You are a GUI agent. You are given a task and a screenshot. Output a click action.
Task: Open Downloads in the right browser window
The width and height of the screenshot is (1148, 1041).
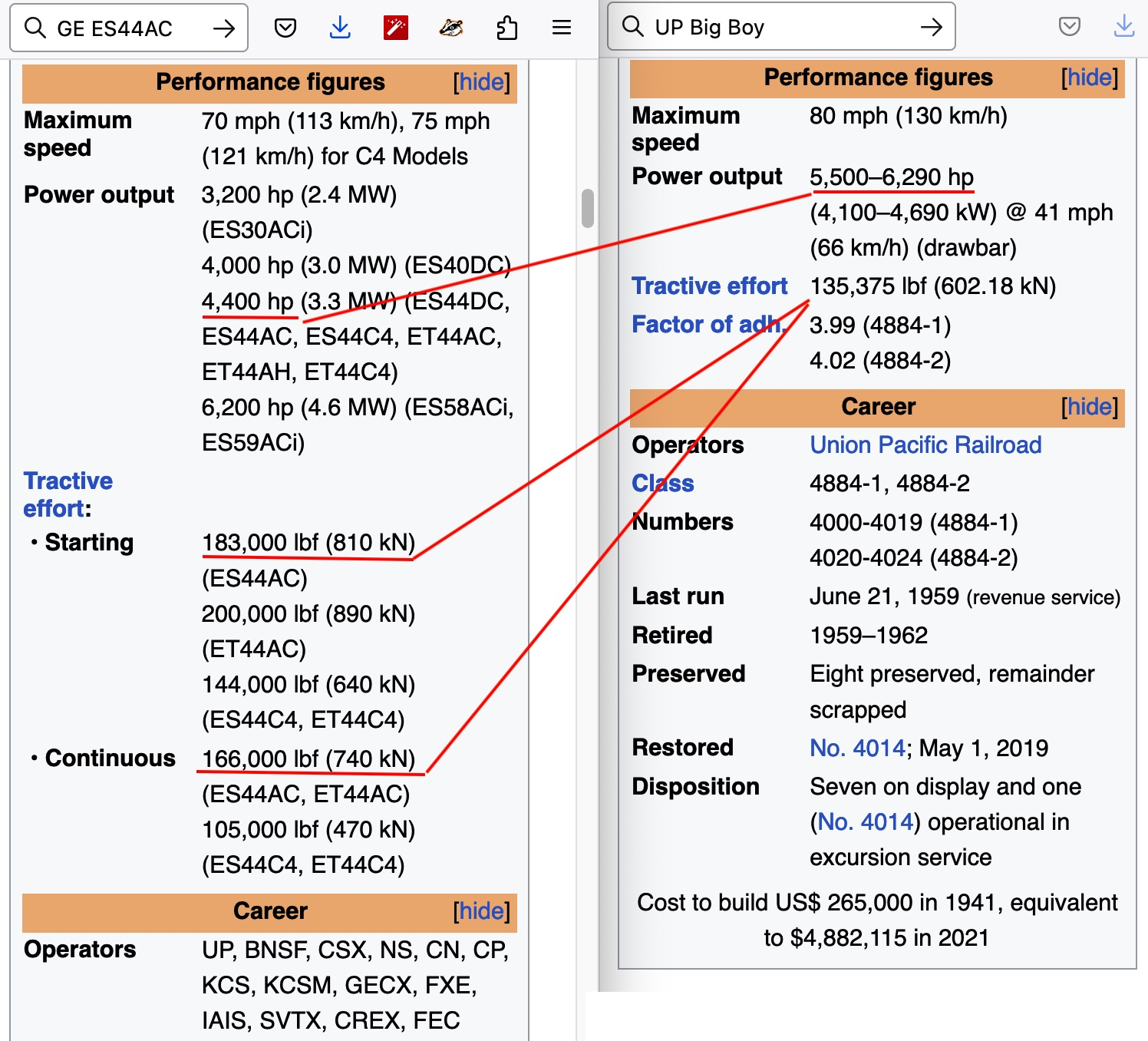click(1124, 27)
